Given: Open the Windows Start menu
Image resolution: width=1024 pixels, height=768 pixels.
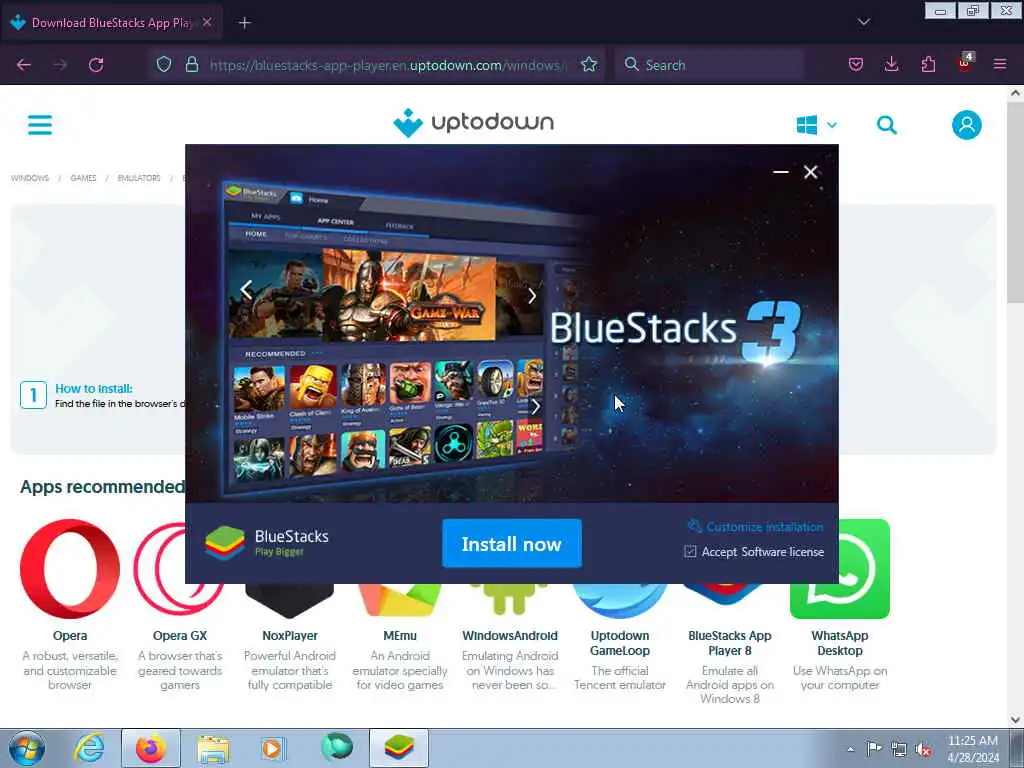Looking at the screenshot, I should click(x=27, y=748).
